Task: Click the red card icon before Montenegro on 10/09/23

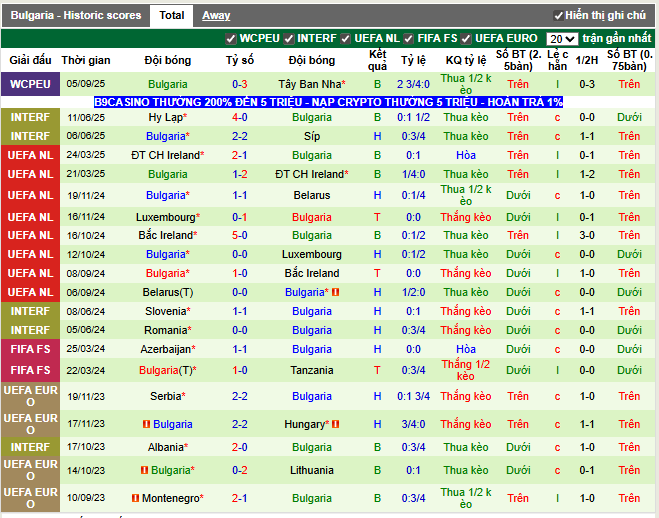Action: coord(135,498)
